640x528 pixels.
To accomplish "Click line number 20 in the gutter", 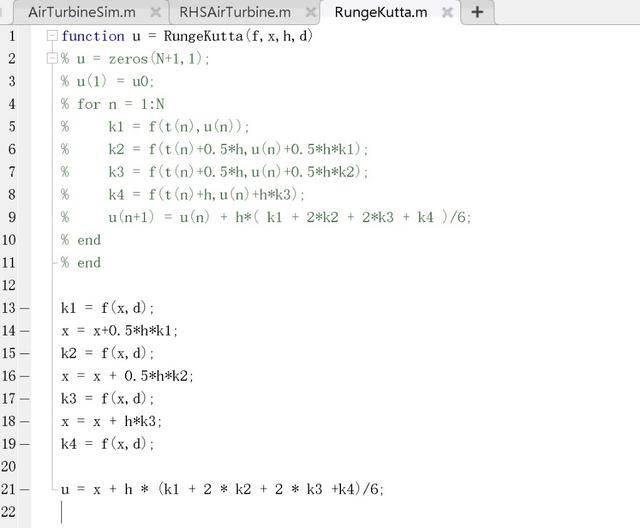I will pos(9,466).
